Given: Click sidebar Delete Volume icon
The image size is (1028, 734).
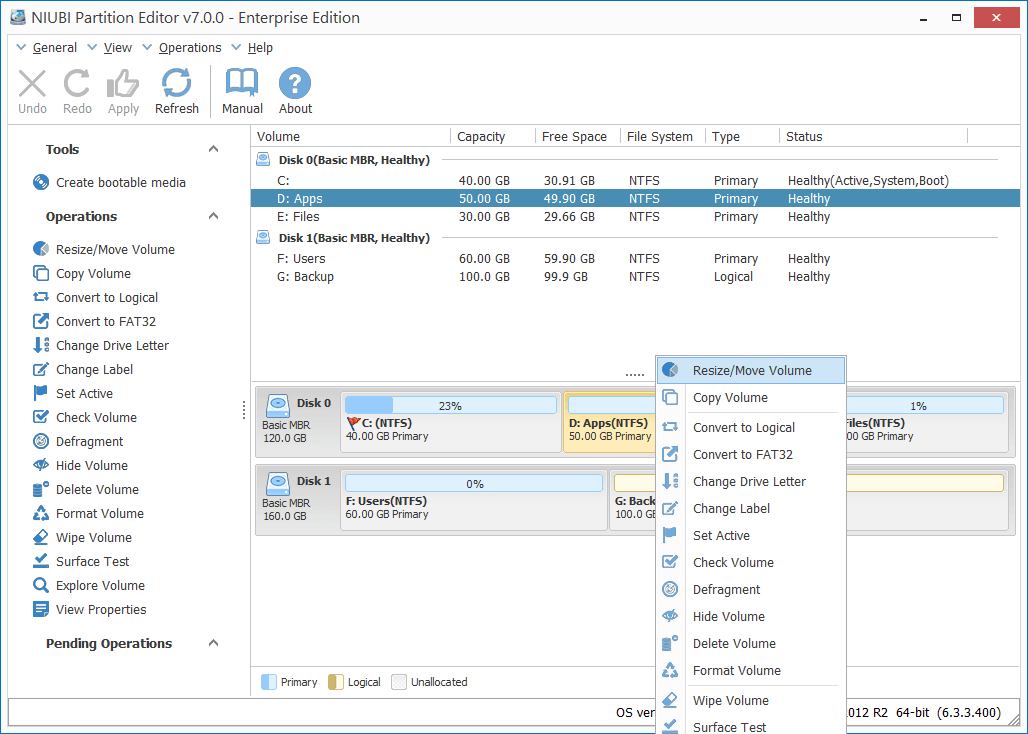Looking at the screenshot, I should (x=41, y=489).
